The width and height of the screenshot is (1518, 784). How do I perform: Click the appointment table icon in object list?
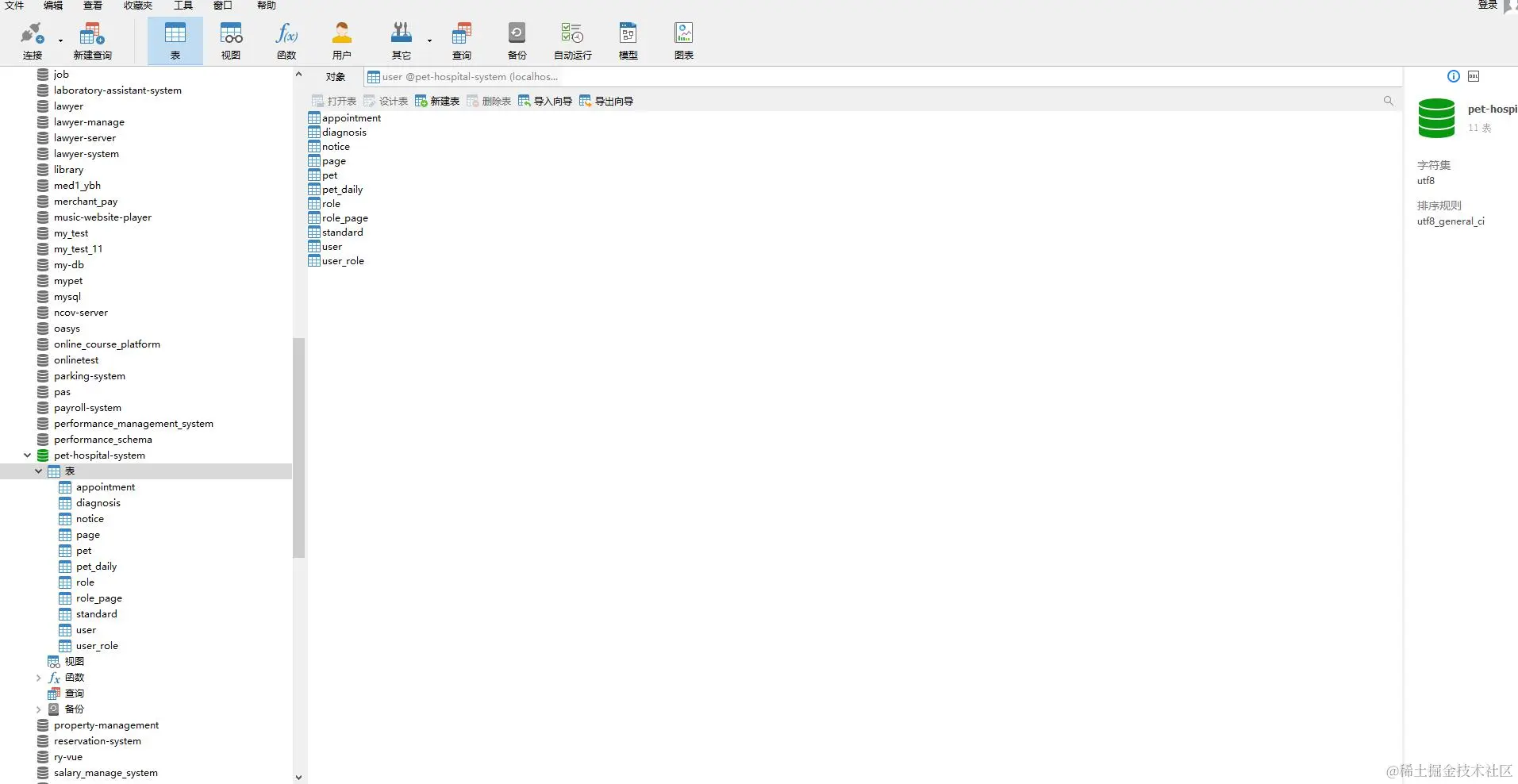pyautogui.click(x=314, y=118)
